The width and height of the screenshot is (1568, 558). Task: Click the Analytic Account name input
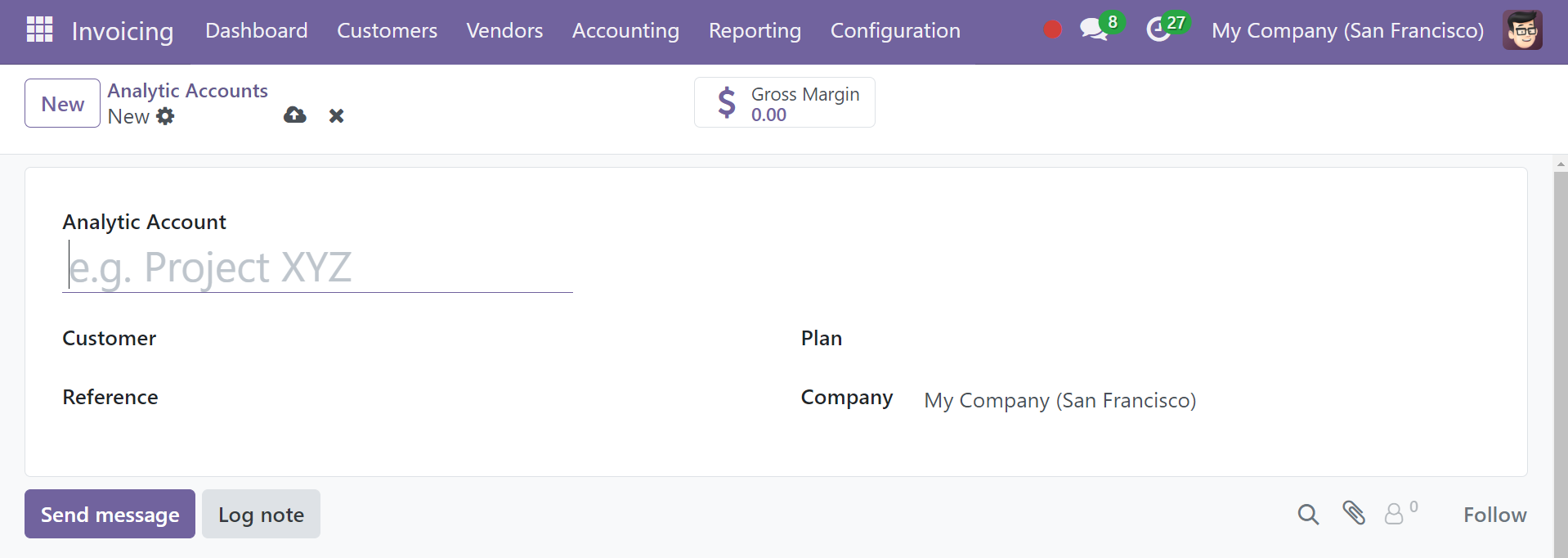(x=317, y=268)
